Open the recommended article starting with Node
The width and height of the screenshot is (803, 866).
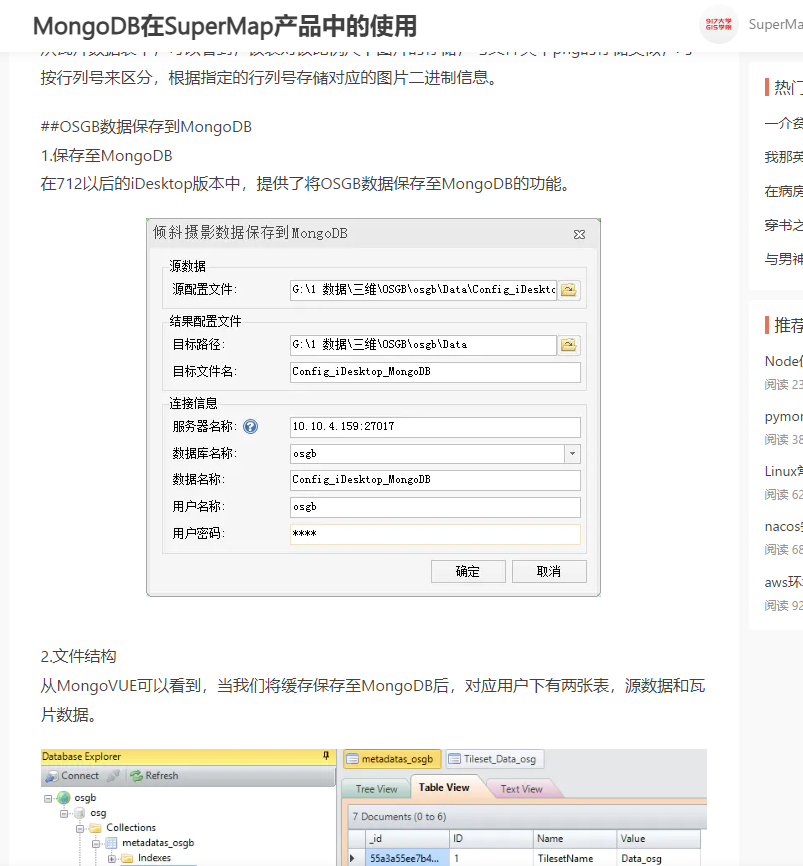click(784, 361)
